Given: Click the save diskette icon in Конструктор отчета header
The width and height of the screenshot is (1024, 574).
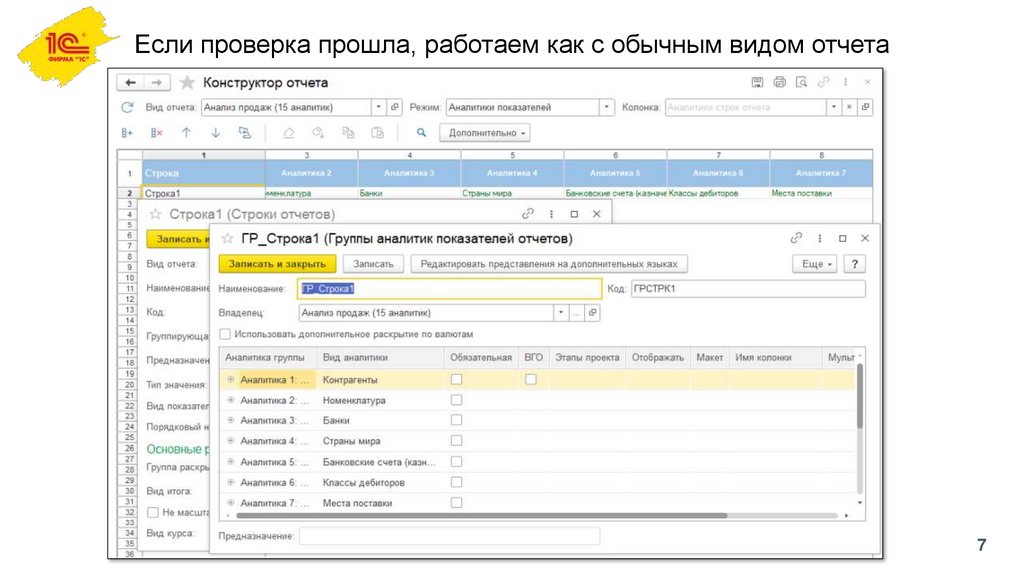Looking at the screenshot, I should [x=757, y=82].
